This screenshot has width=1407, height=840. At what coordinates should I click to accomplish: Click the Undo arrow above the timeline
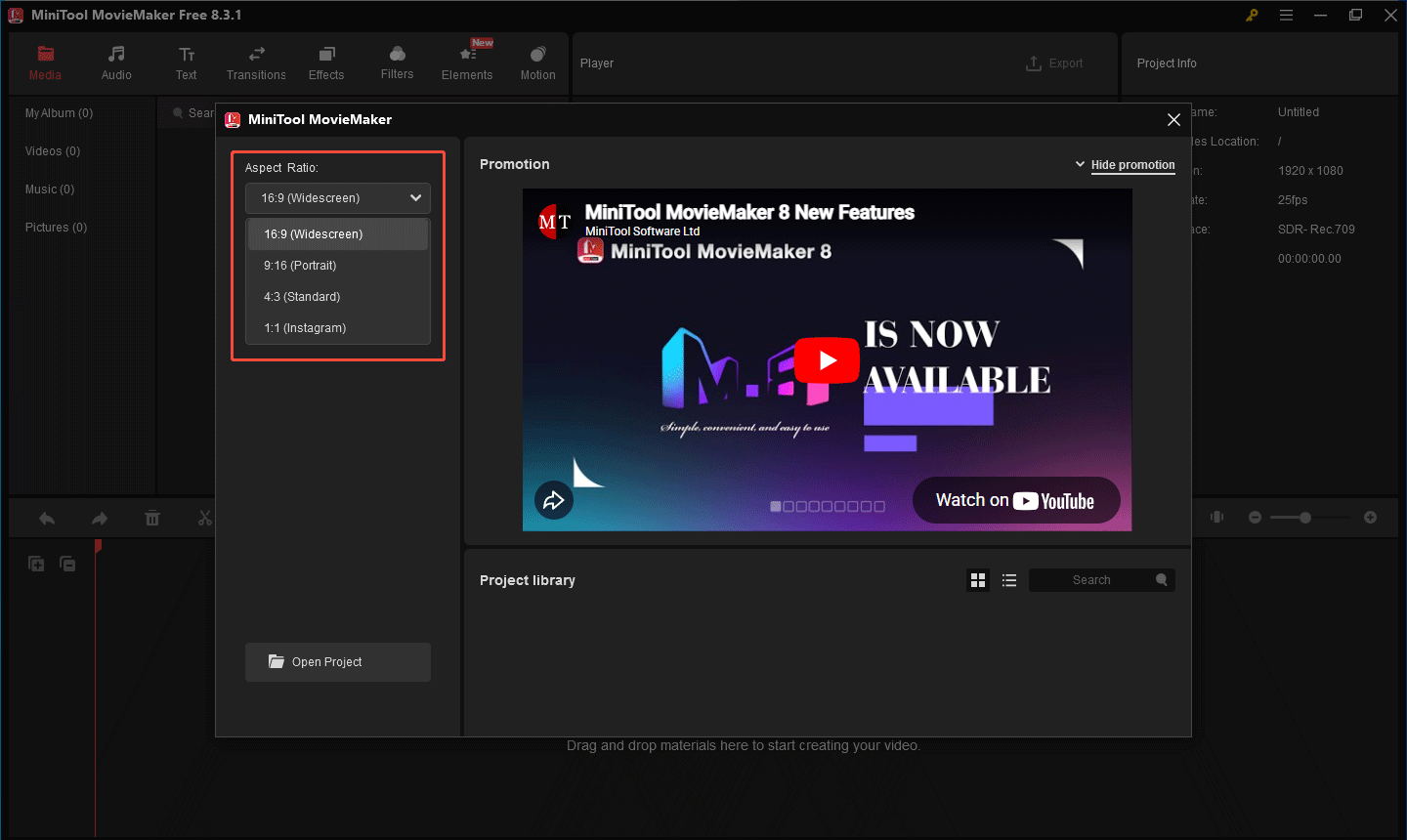46,518
